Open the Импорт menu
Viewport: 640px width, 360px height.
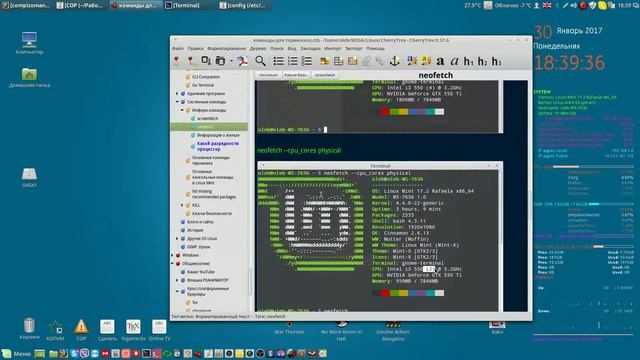(333, 48)
